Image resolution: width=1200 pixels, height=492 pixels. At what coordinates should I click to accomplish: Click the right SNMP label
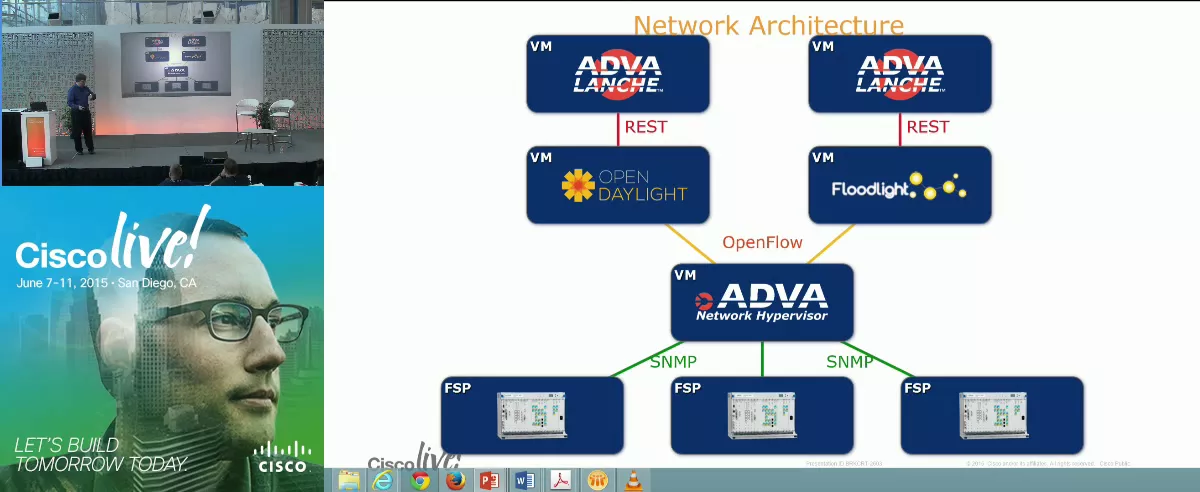(849, 361)
